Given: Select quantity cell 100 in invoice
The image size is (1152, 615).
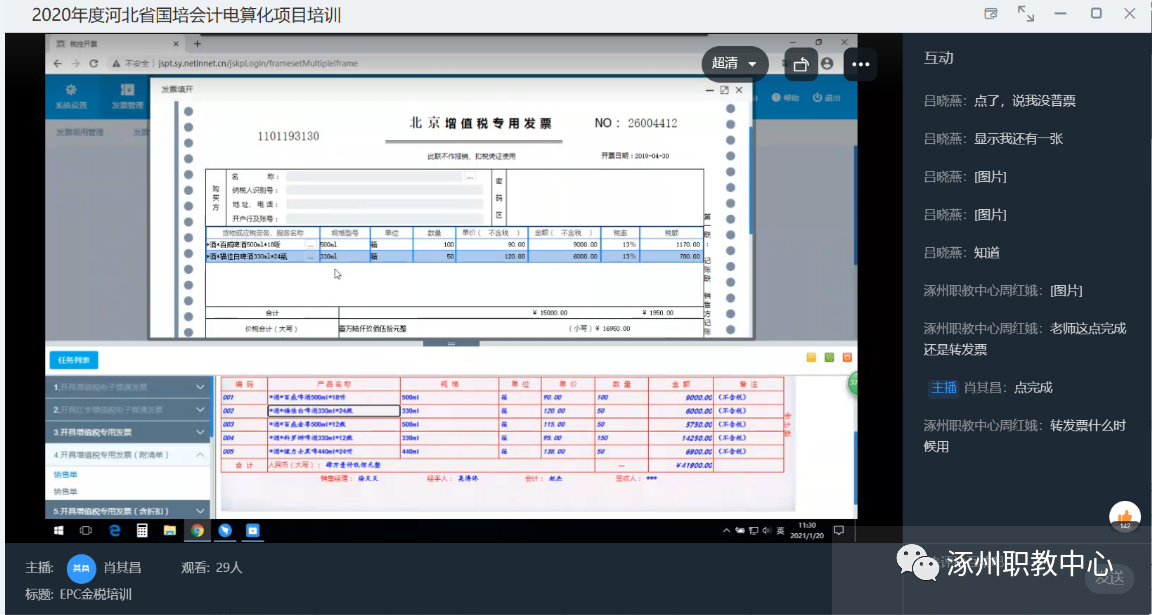Looking at the screenshot, I should [434, 245].
